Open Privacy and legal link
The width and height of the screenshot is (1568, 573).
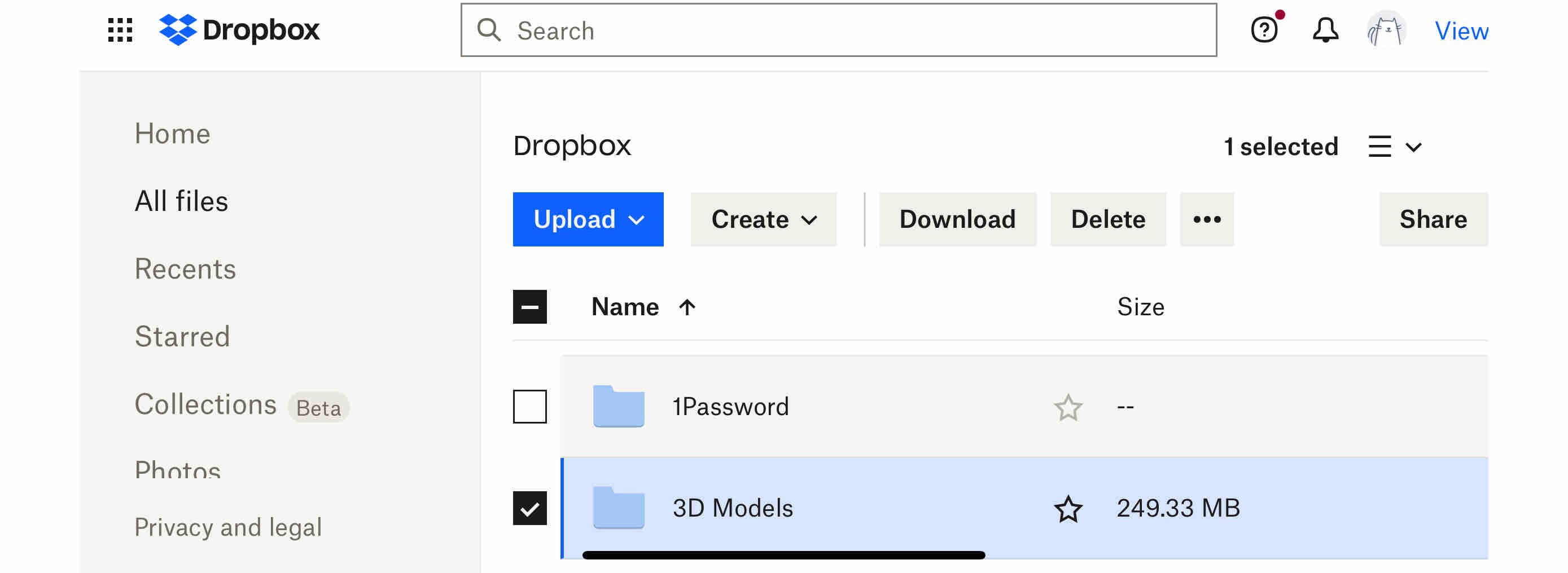(227, 527)
